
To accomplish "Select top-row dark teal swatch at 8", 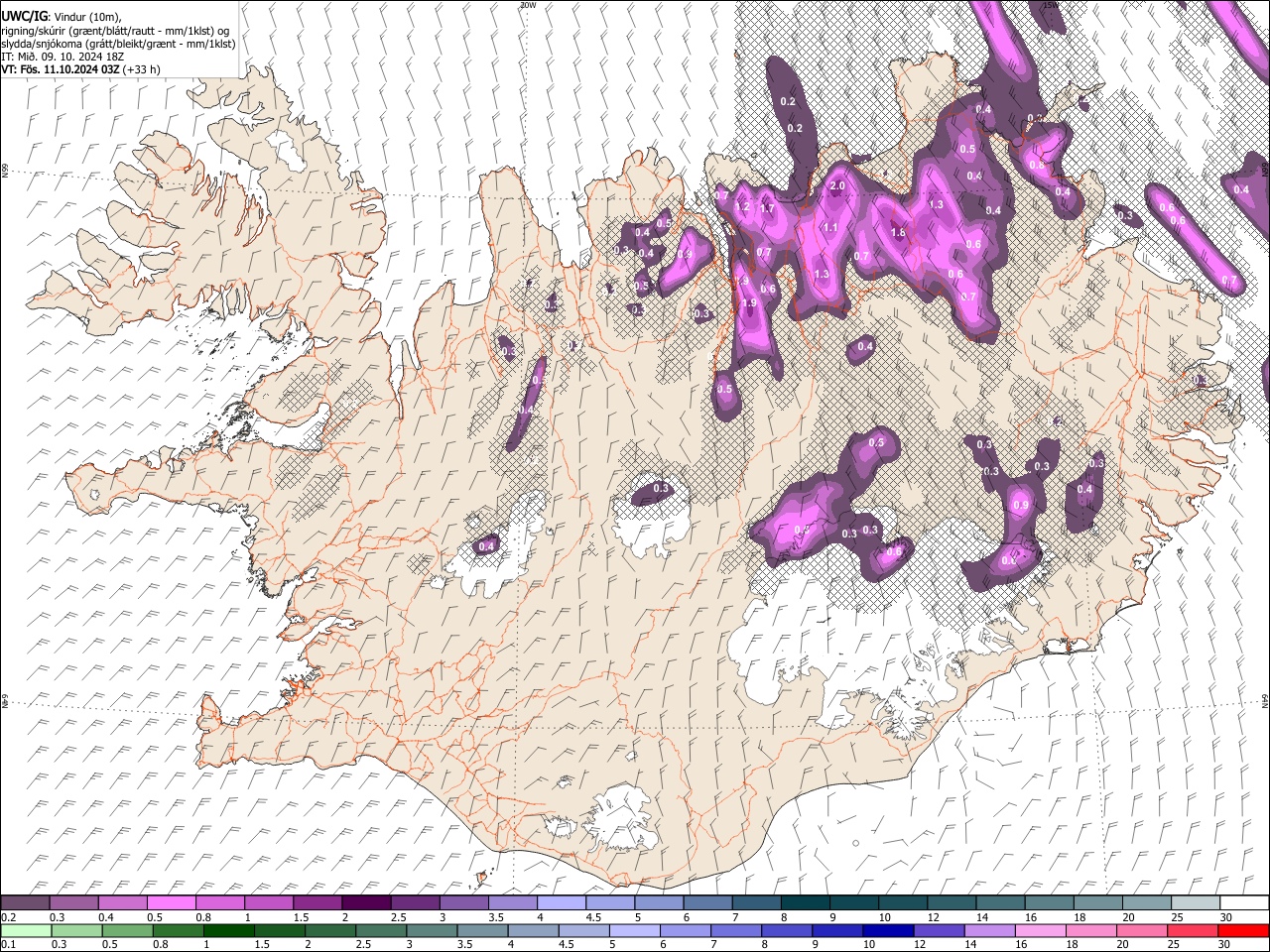I will [x=805, y=902].
